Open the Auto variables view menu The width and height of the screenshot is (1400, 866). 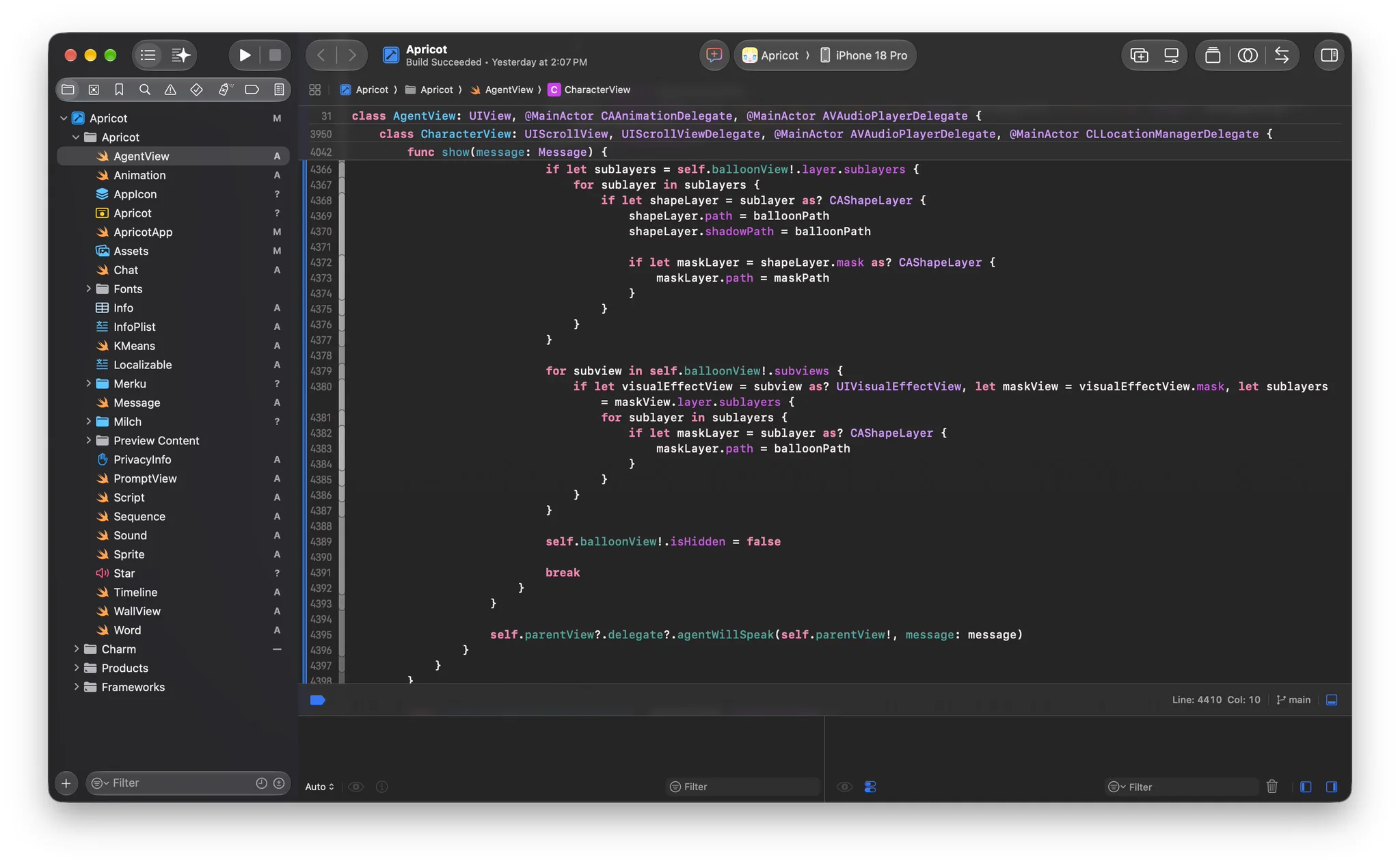point(319,787)
